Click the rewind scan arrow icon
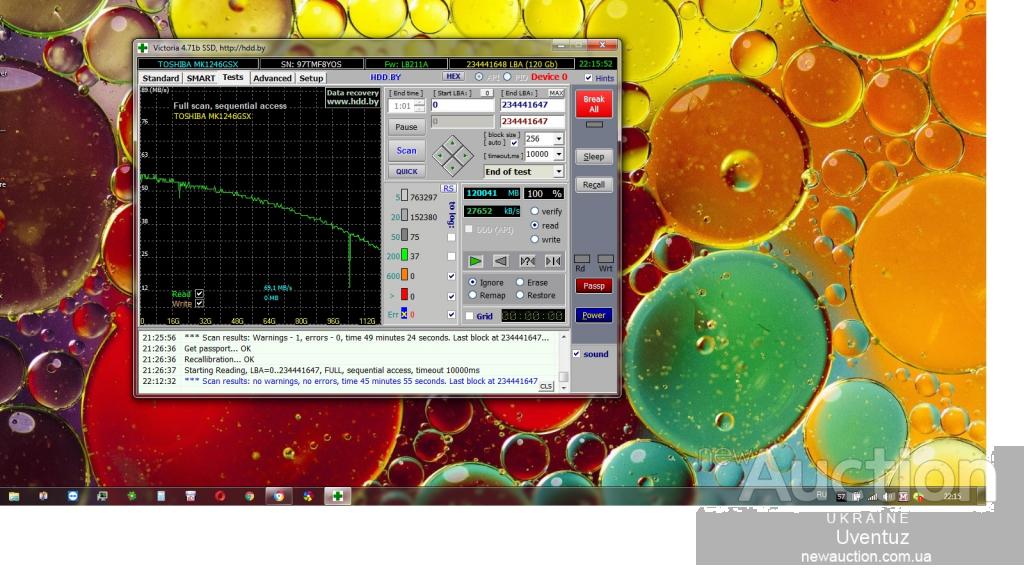This screenshot has height=576, width=1024. click(x=500, y=261)
